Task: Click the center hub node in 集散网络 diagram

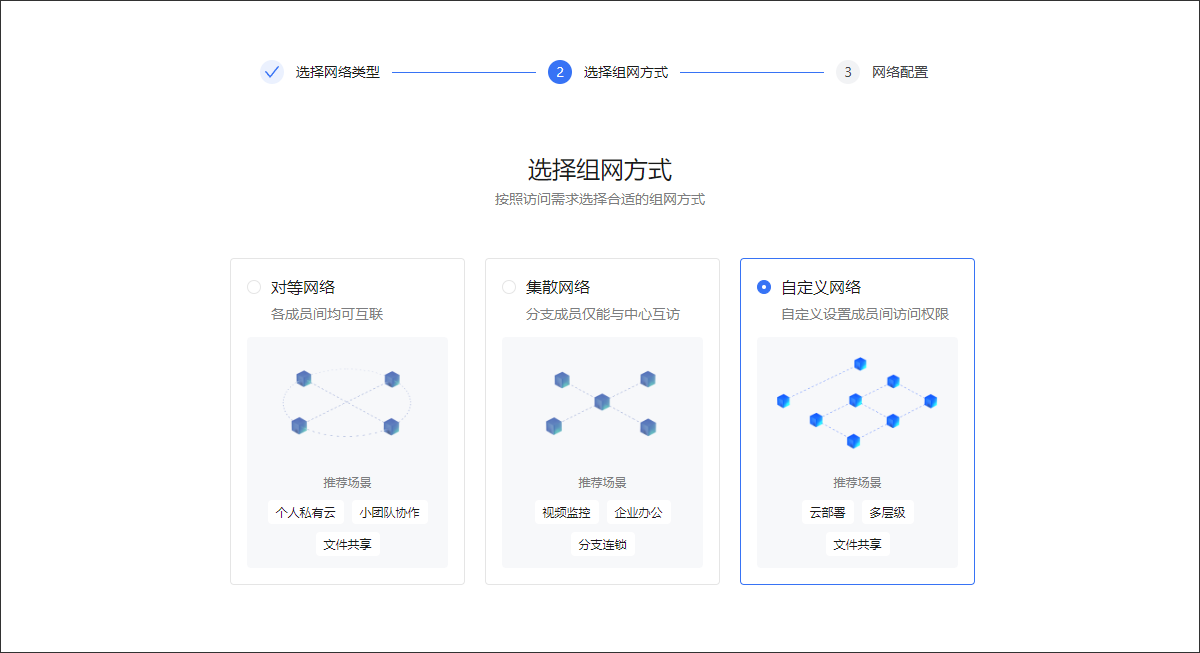Action: [602, 402]
